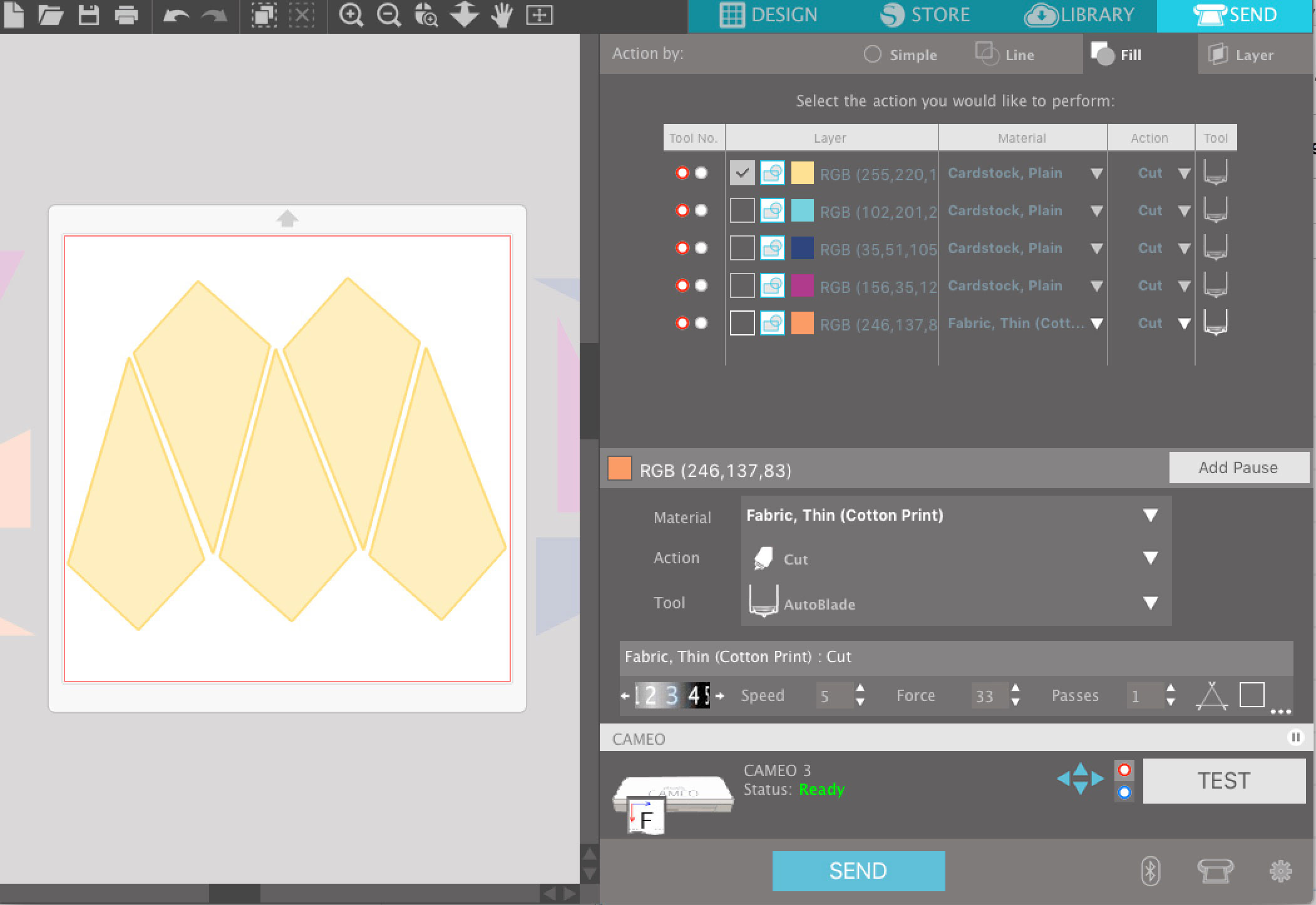Fit design to window icon
The height and width of the screenshot is (905, 1316).
pyautogui.click(x=539, y=14)
